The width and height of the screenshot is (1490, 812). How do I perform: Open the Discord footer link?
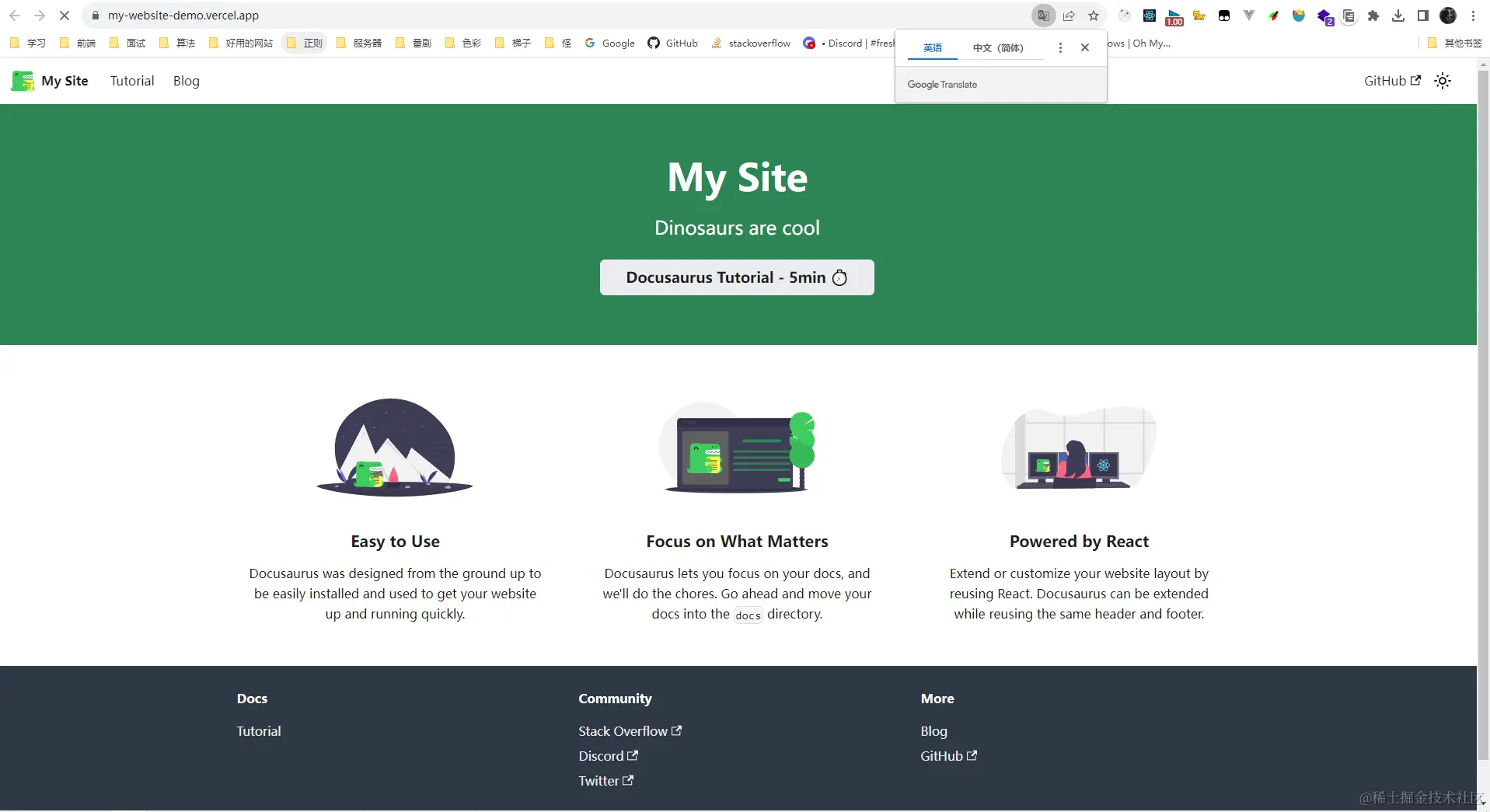pos(608,756)
